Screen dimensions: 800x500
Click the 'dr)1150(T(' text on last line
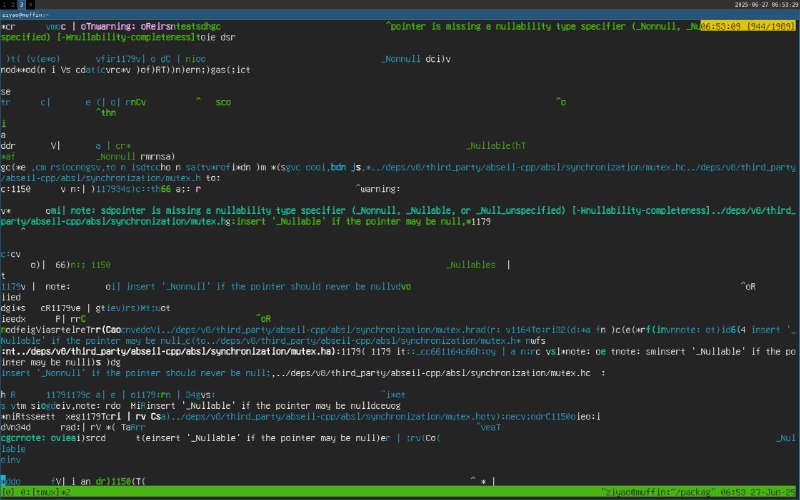(120, 482)
